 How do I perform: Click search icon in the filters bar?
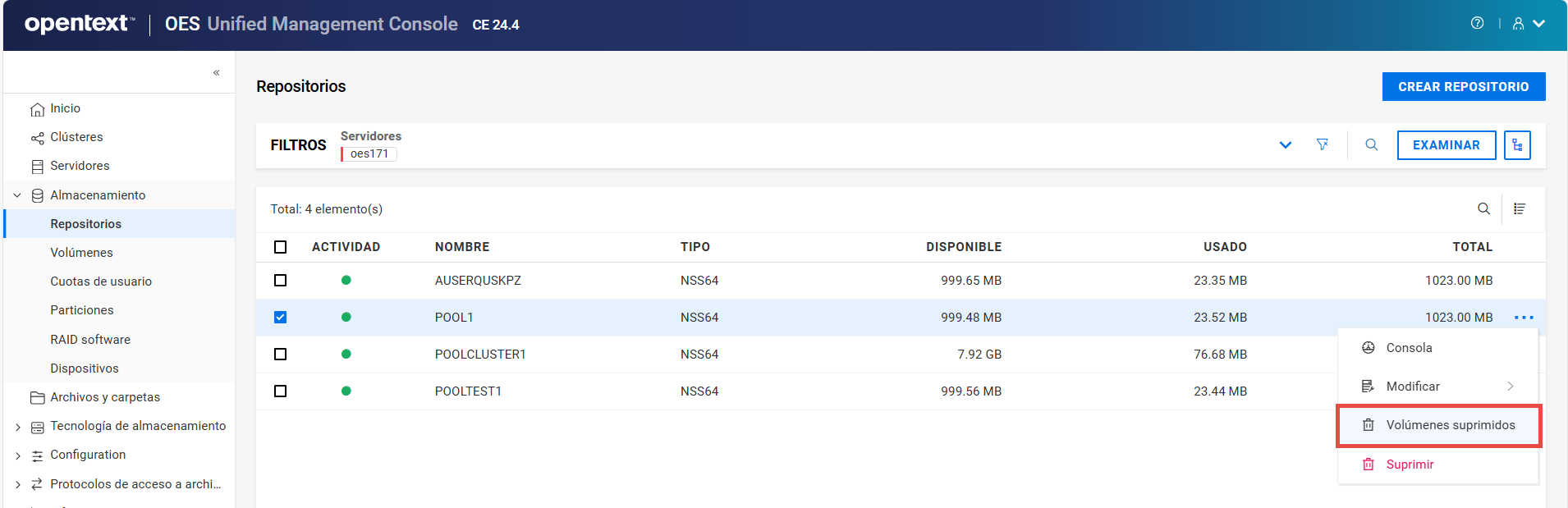[1371, 144]
